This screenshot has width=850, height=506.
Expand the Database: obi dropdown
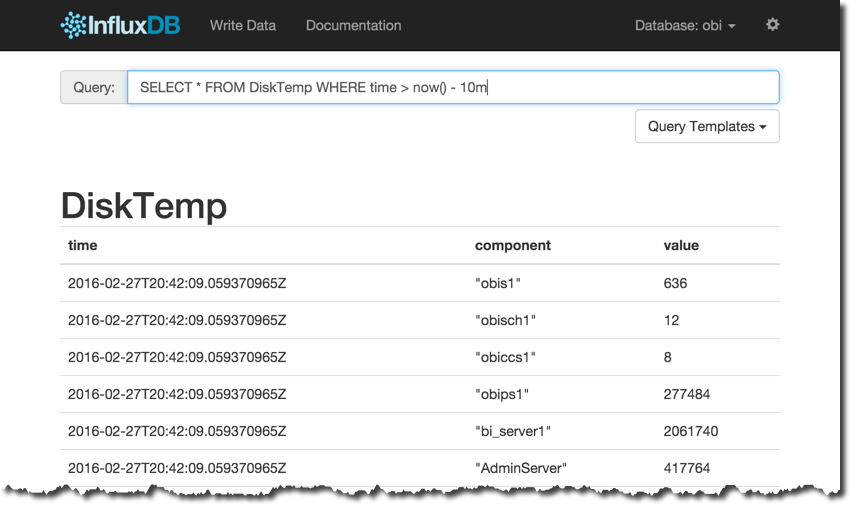point(685,25)
